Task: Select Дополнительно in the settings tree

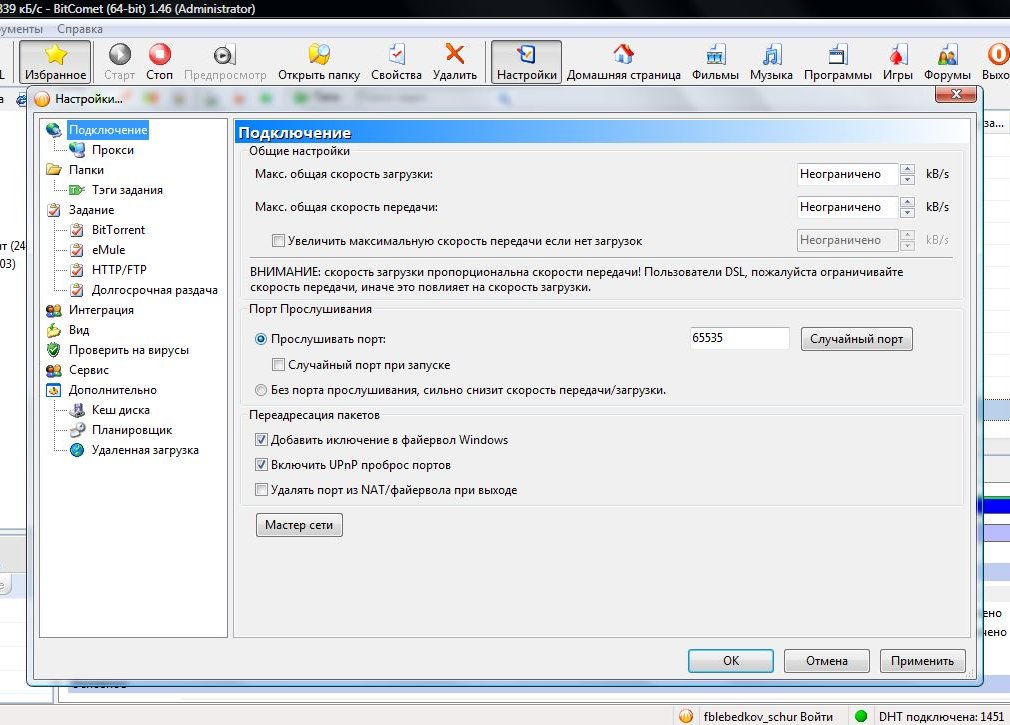Action: (x=113, y=390)
